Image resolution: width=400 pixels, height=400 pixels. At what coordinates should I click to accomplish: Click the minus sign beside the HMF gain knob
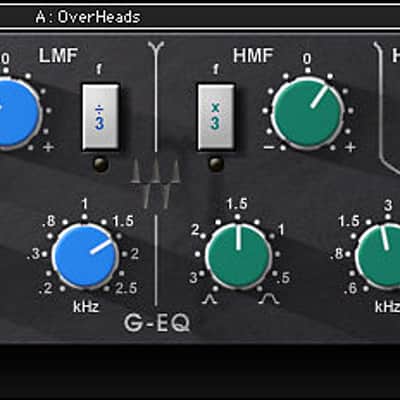pos(270,147)
